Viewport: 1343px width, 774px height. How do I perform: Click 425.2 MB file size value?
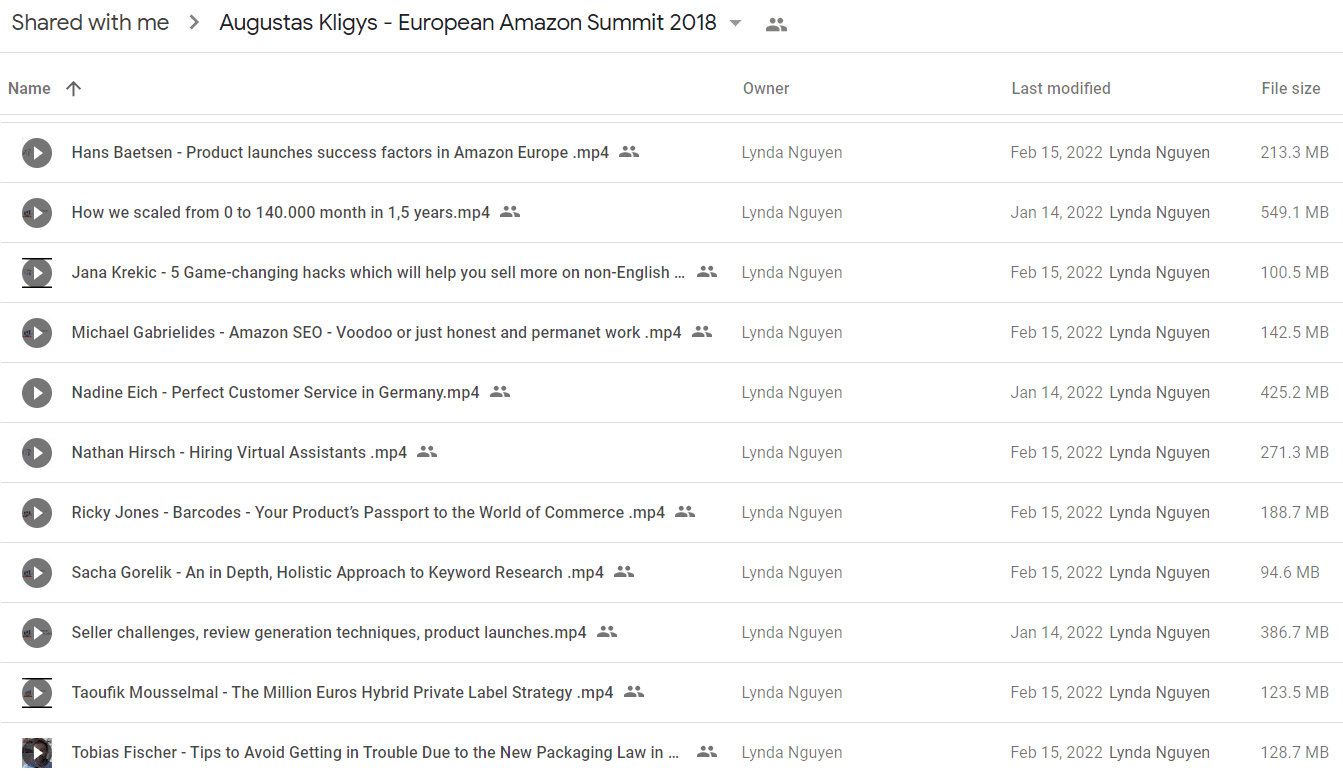pos(1294,393)
